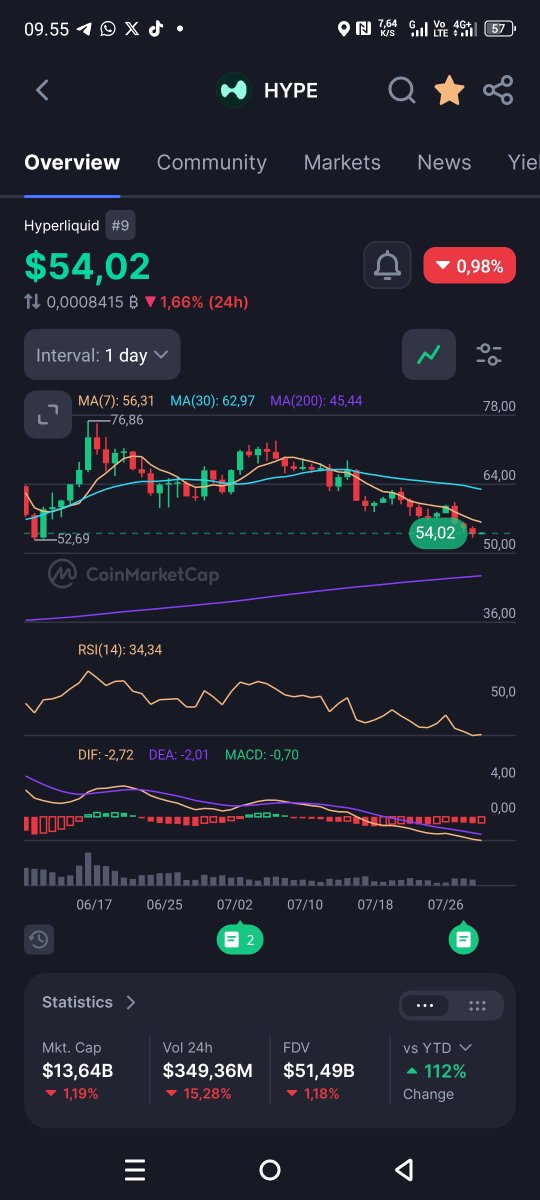Select compact statistics view with dots
Image resolution: width=540 pixels, height=1200 pixels.
425,1006
